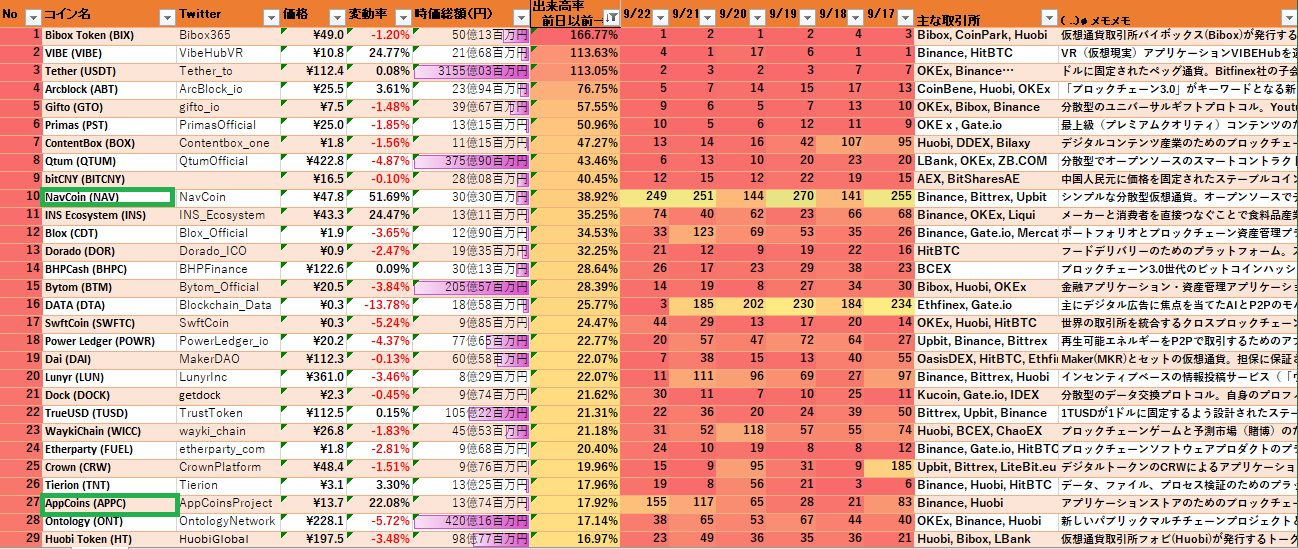Open the コイン名 column filter dropdown
Image resolution: width=1298 pixels, height=549 pixels.
165,17
